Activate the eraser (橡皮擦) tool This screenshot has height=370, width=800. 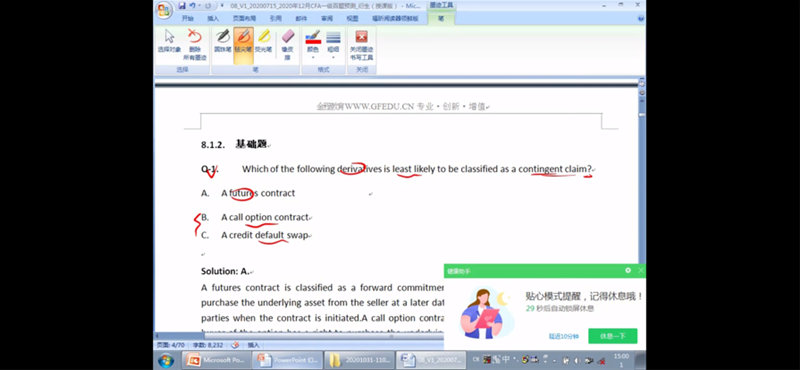pyautogui.click(x=288, y=45)
